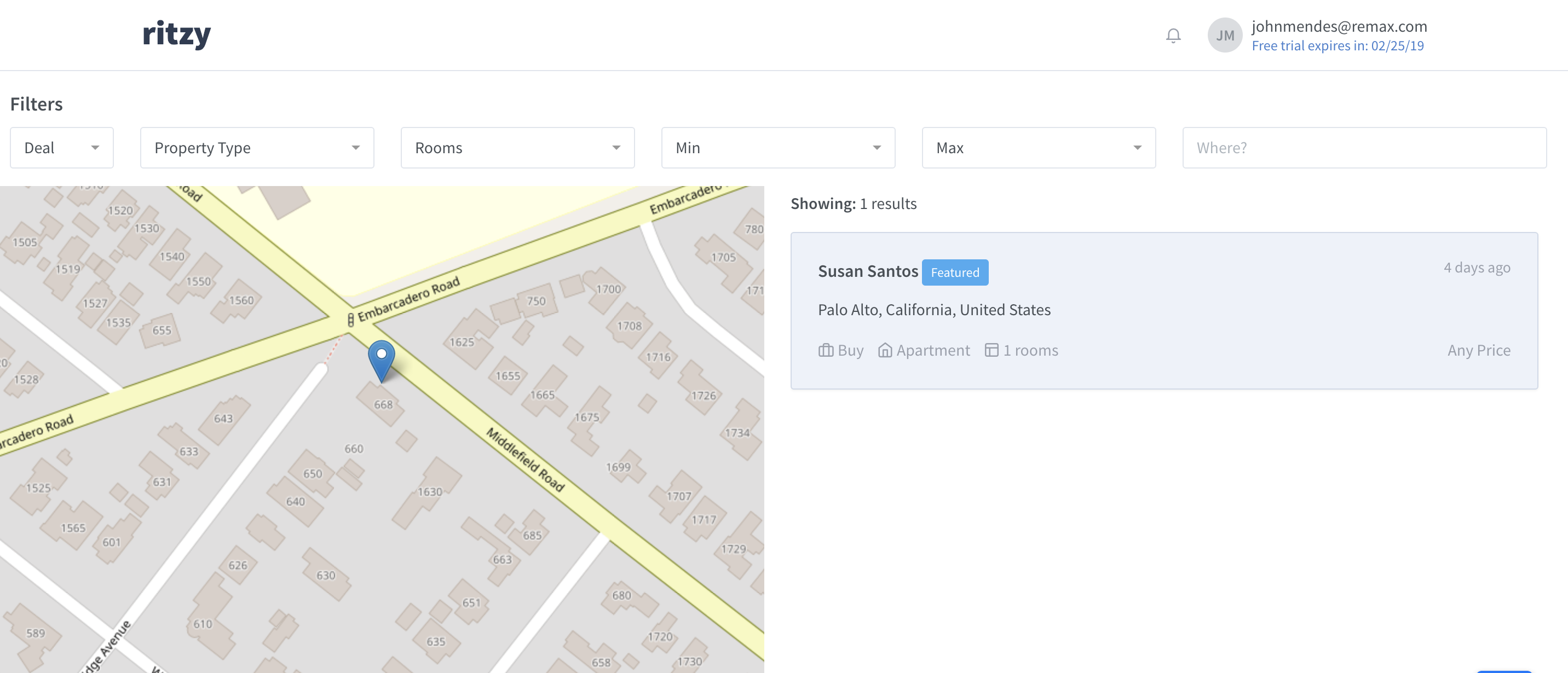Viewport: 1568px width, 673px height.
Task: Click the Embarcadero Road traffic light icon
Action: pos(350,320)
